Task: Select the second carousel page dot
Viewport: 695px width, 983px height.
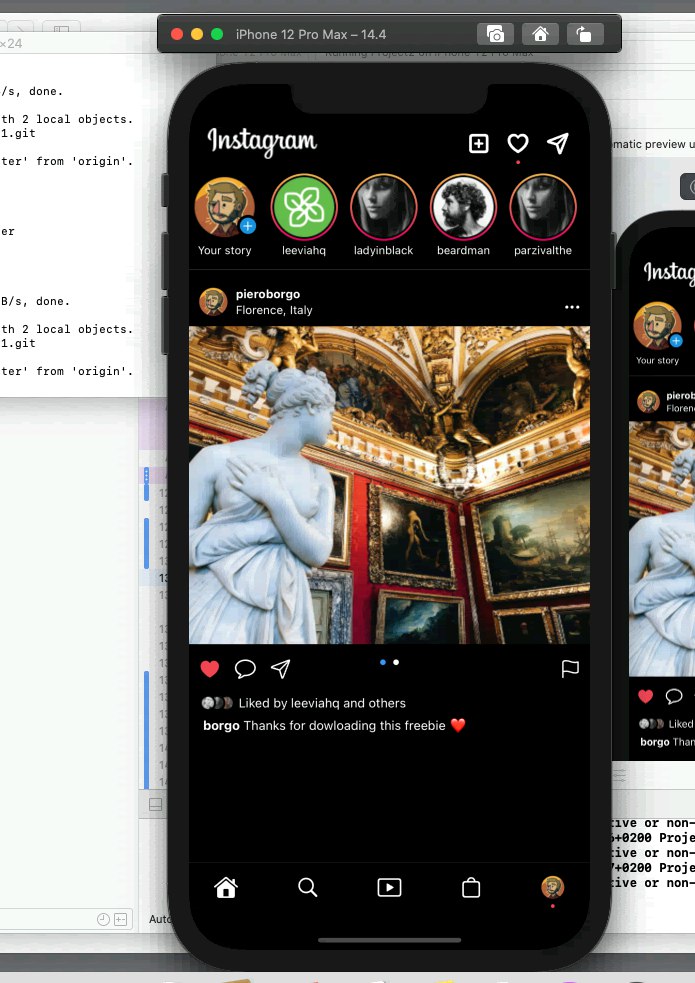Action: pyautogui.click(x=396, y=662)
